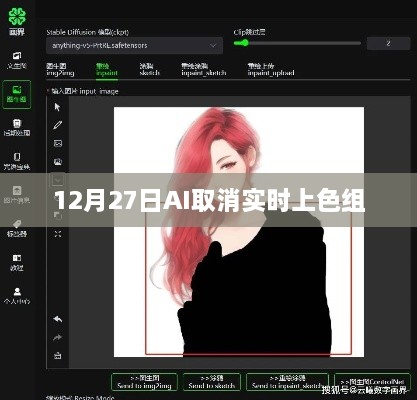417x400 pixels.
Task: Click the Send to inpaint_sketch button
Action: (x=287, y=382)
